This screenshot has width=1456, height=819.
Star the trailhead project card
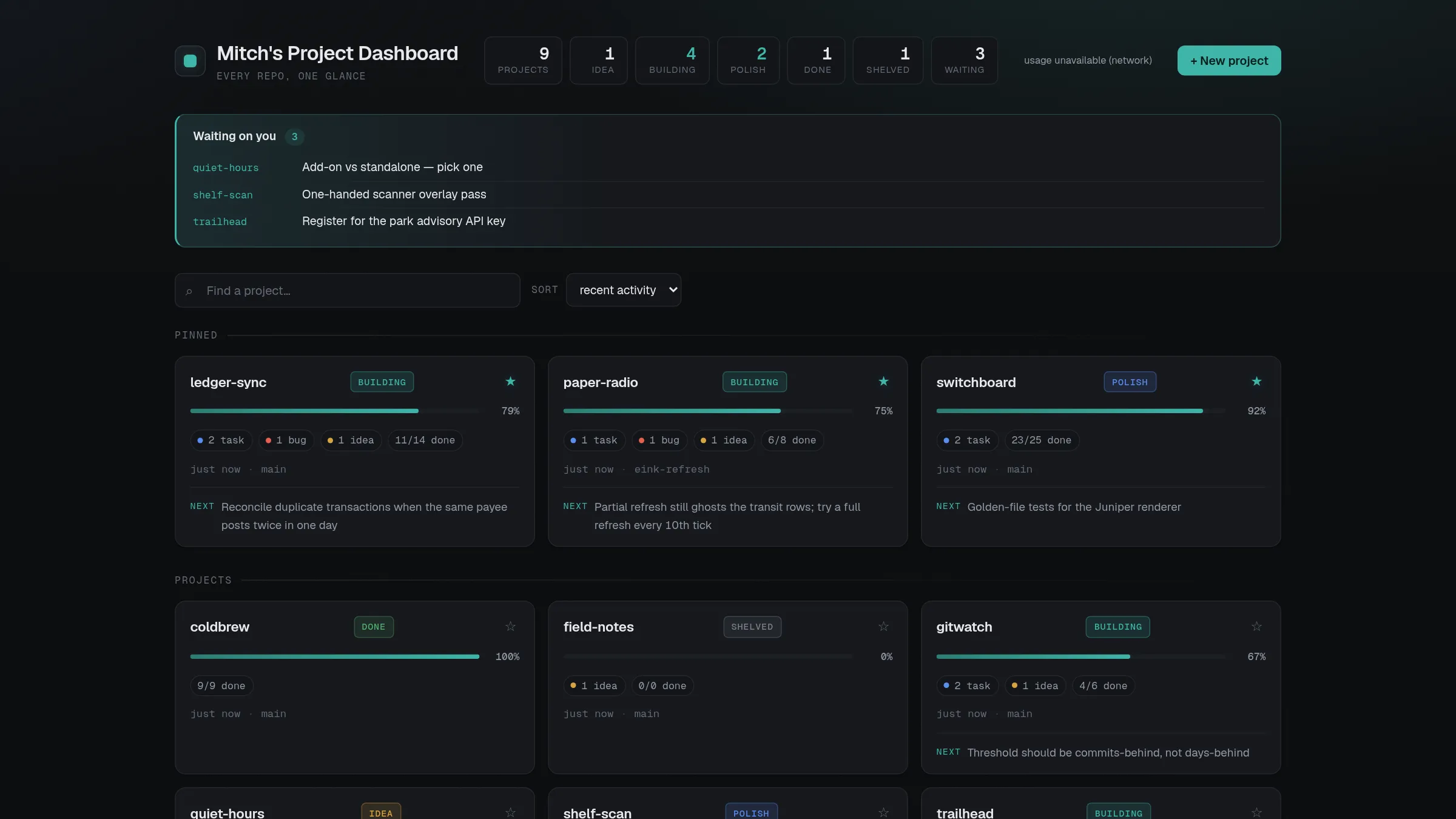(x=1256, y=812)
